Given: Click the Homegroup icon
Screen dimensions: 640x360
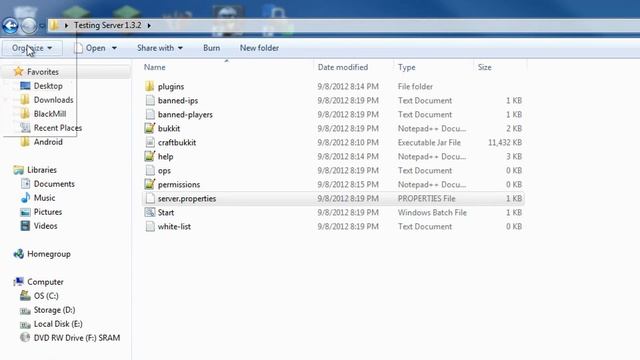Looking at the screenshot, I should coord(18,254).
